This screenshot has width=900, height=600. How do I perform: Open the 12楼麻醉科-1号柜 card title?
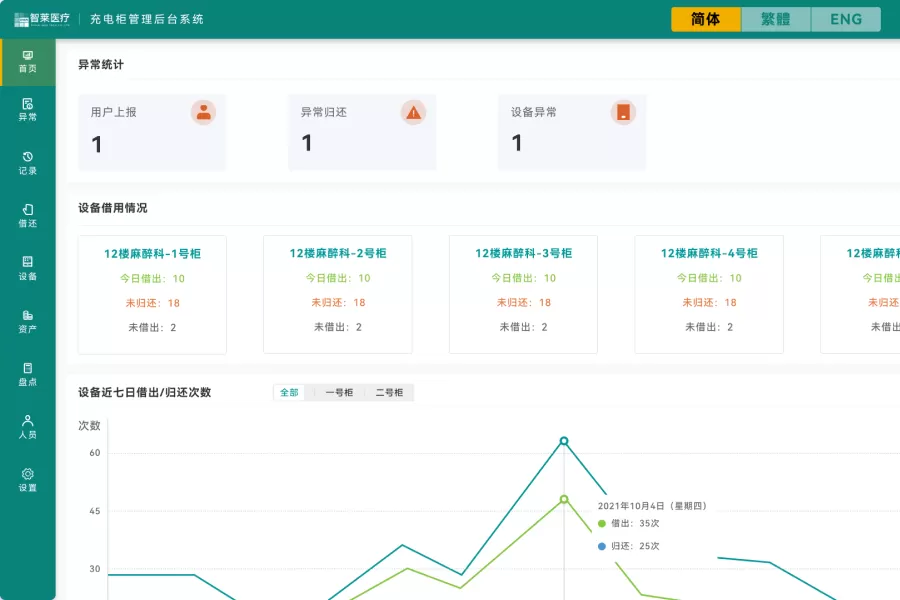(152, 254)
